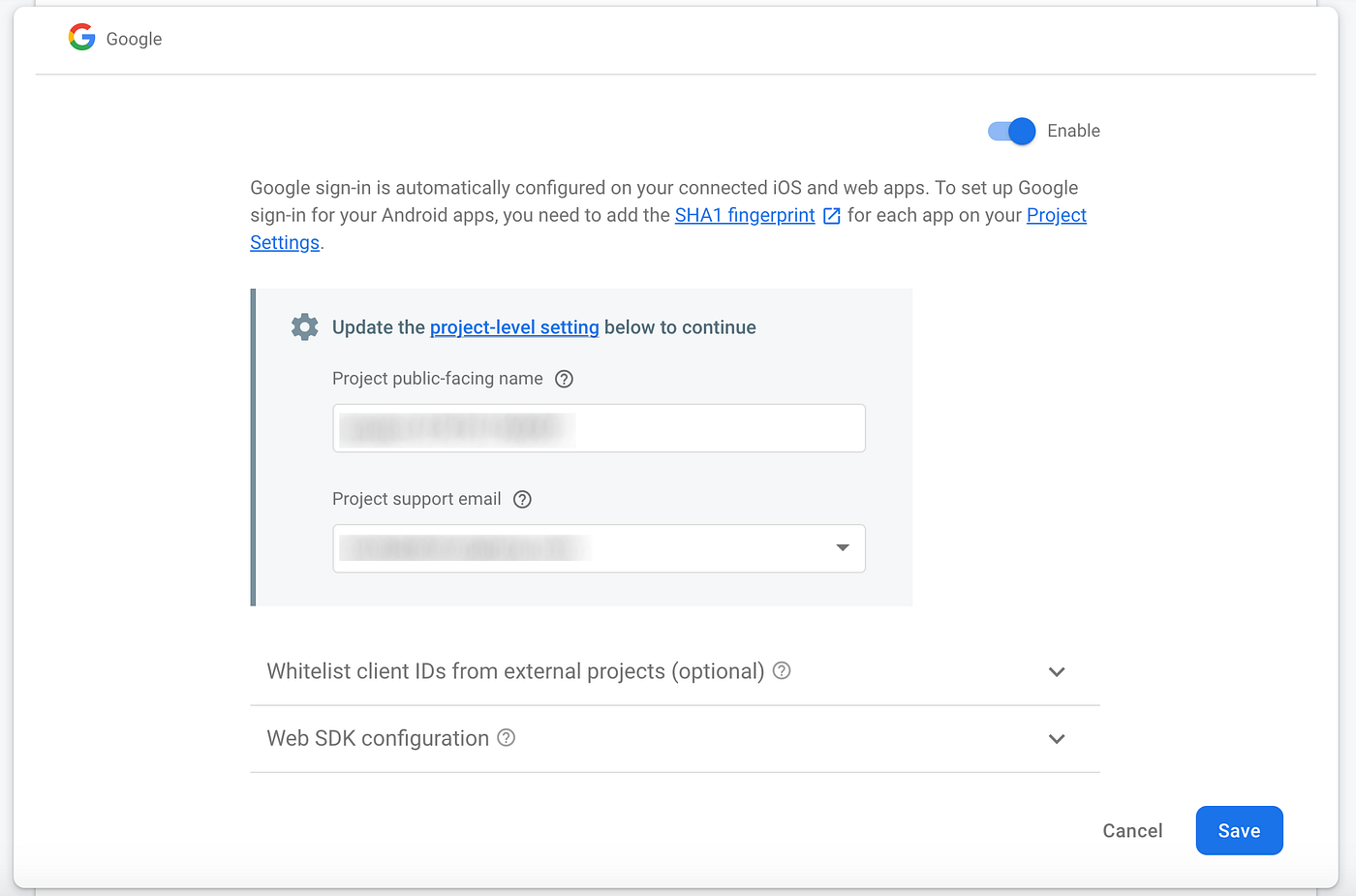Click the project-level setting link
1356x896 pixels.
[x=514, y=327]
